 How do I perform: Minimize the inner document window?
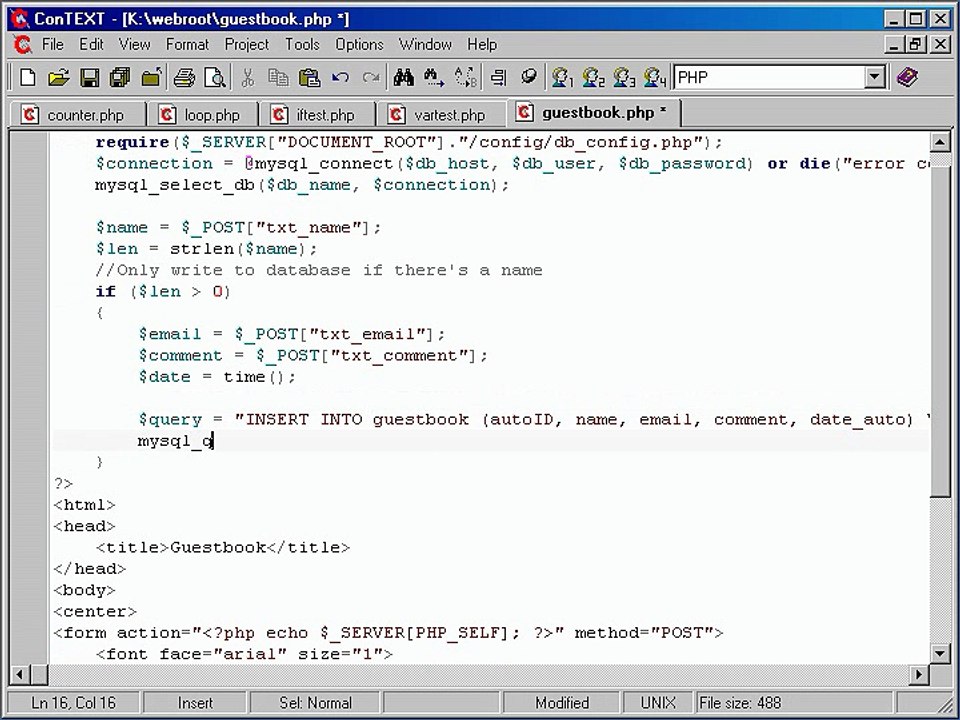click(x=895, y=45)
